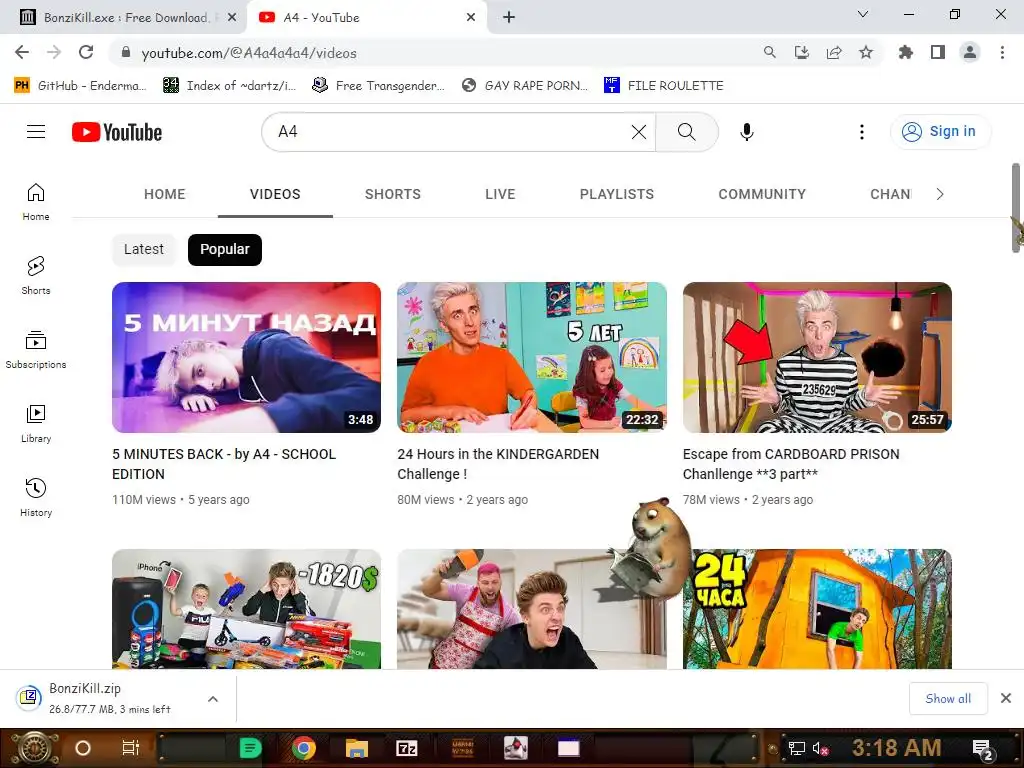Open Index of ~dartz bookmark
Viewport: 1024px width, 768px height.
(x=229, y=86)
